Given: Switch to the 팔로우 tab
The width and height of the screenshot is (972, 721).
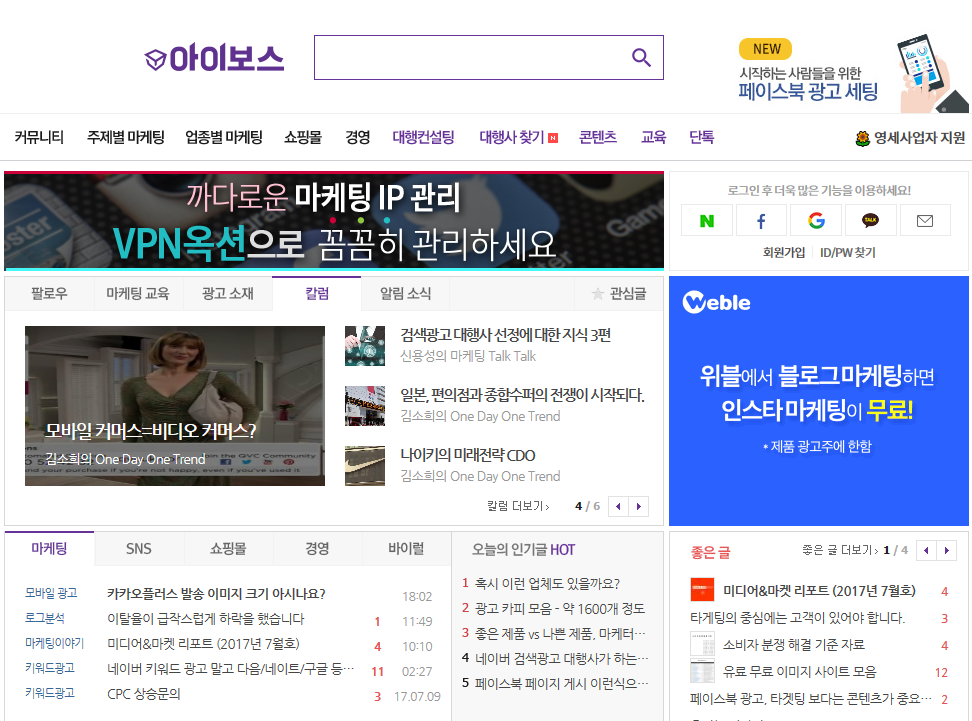Looking at the screenshot, I should coord(50,294).
